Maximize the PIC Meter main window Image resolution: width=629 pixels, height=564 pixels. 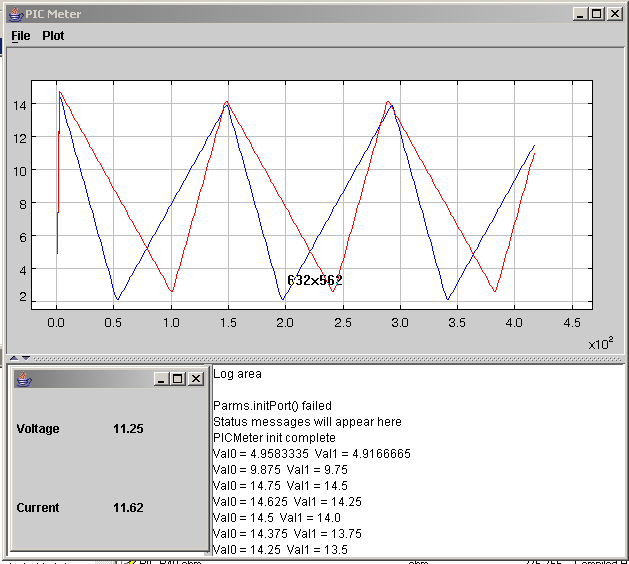click(x=597, y=14)
